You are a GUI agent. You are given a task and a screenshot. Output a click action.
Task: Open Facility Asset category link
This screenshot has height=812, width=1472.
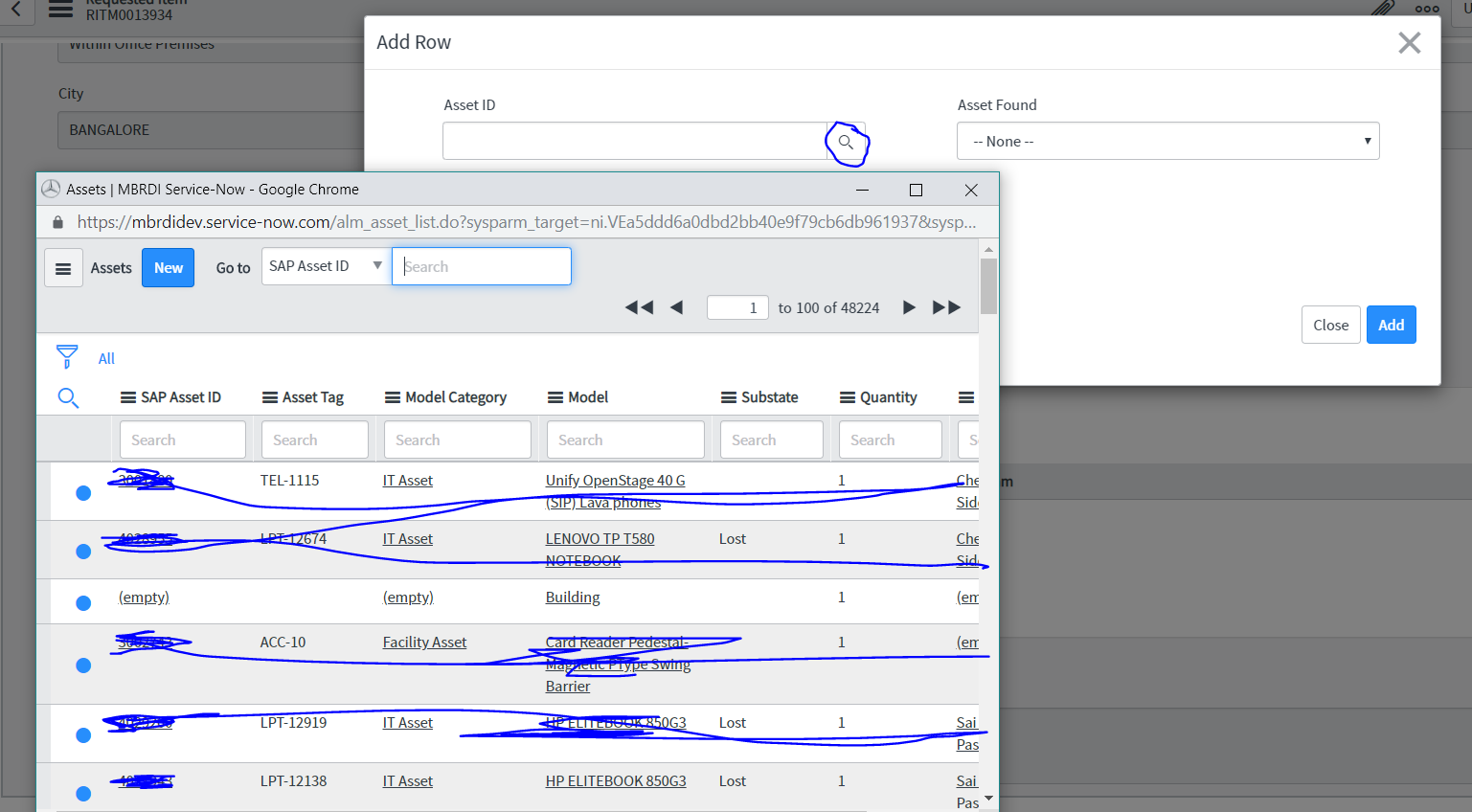(424, 643)
